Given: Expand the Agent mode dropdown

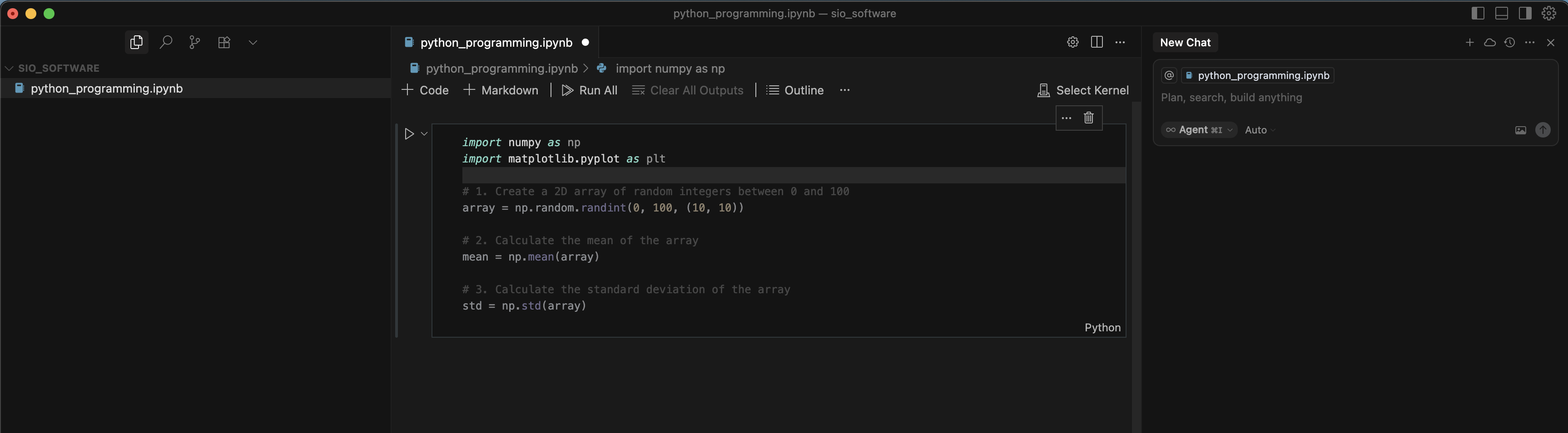Looking at the screenshot, I should coord(1199,130).
